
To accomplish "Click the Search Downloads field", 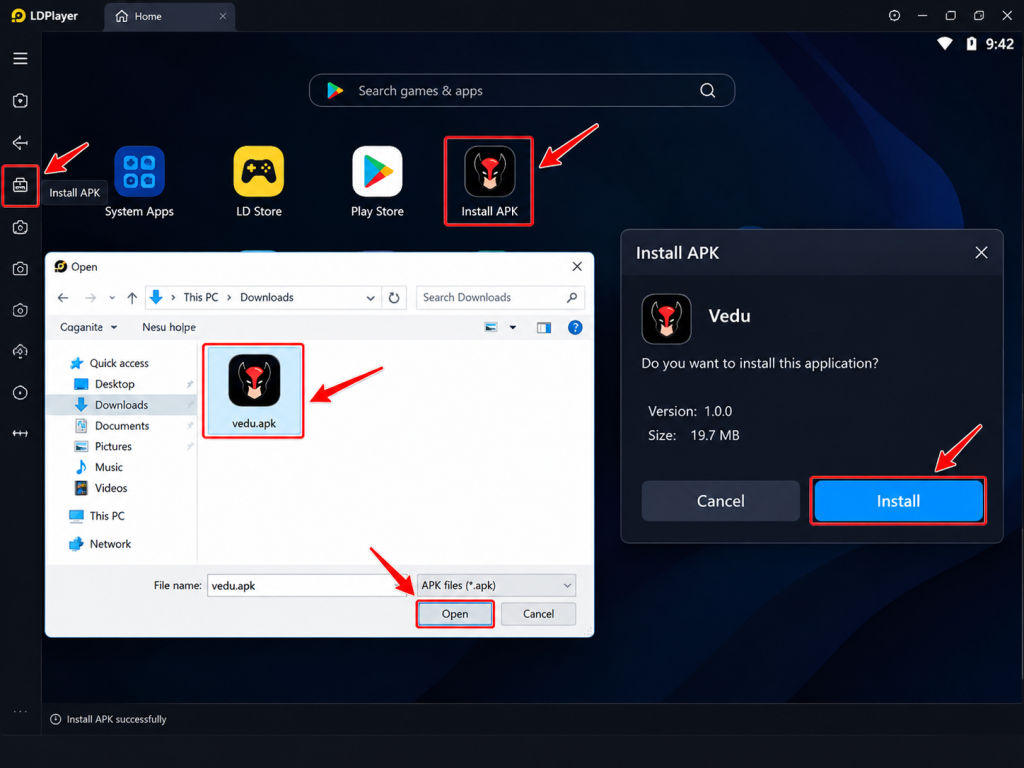I will tap(500, 298).
